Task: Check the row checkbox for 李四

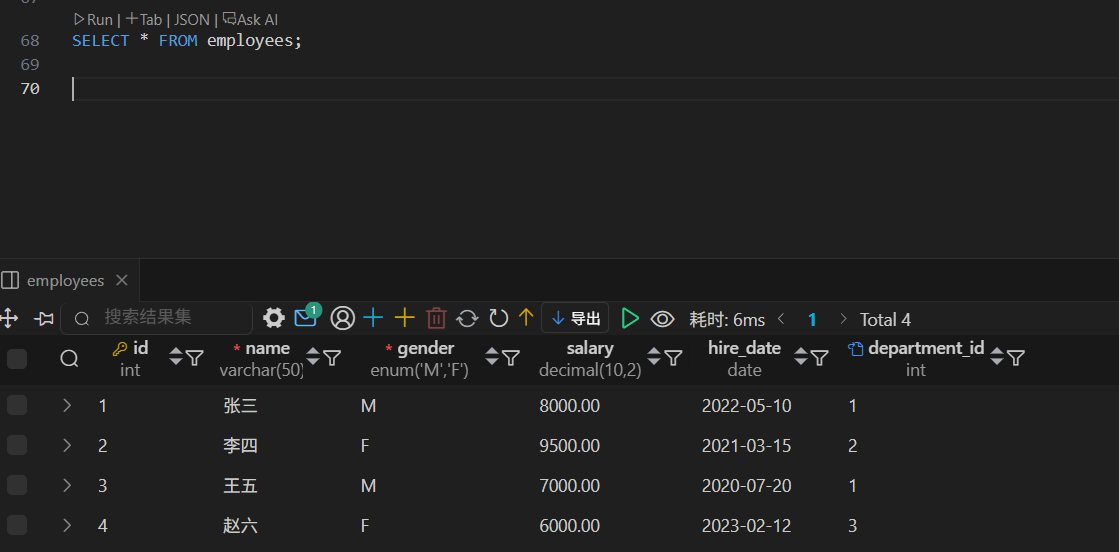Action: pyautogui.click(x=16, y=446)
